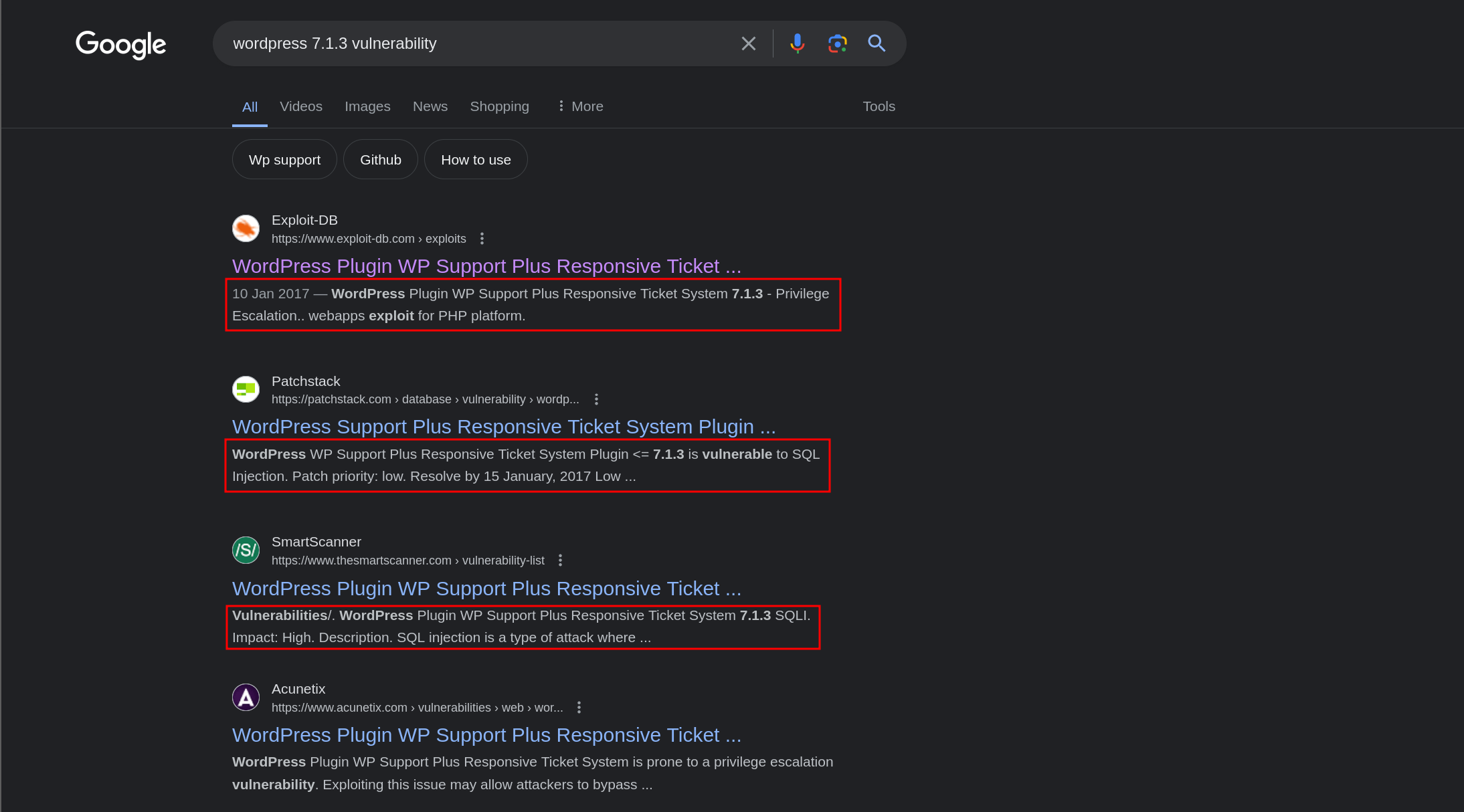Screen dimensions: 1464x812
Task: Expand the More search categories menu
Action: click(580, 106)
